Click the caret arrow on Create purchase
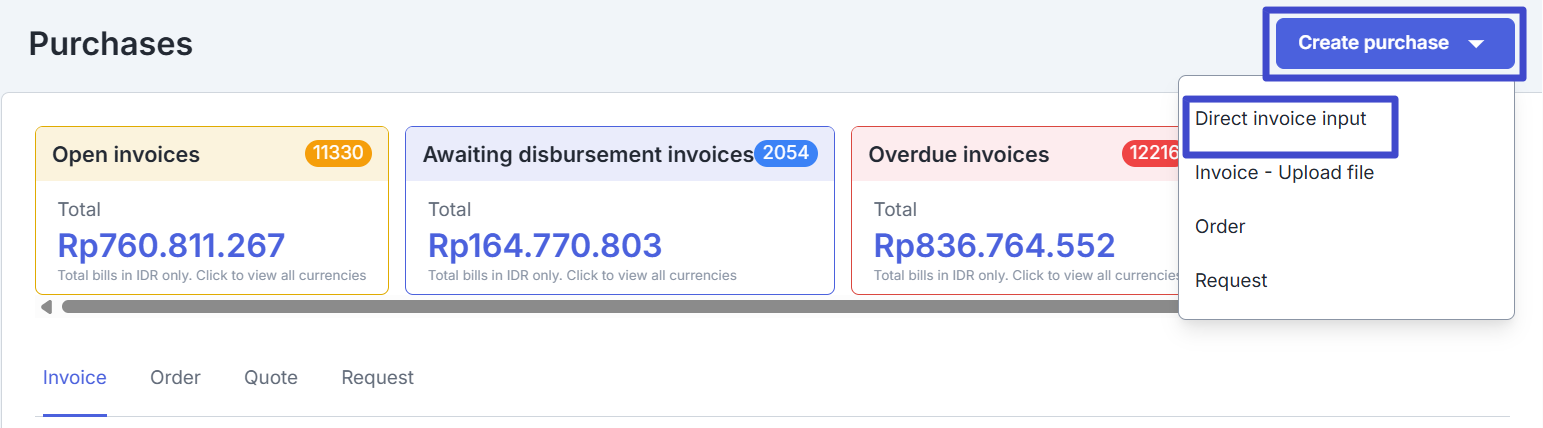 click(1476, 44)
